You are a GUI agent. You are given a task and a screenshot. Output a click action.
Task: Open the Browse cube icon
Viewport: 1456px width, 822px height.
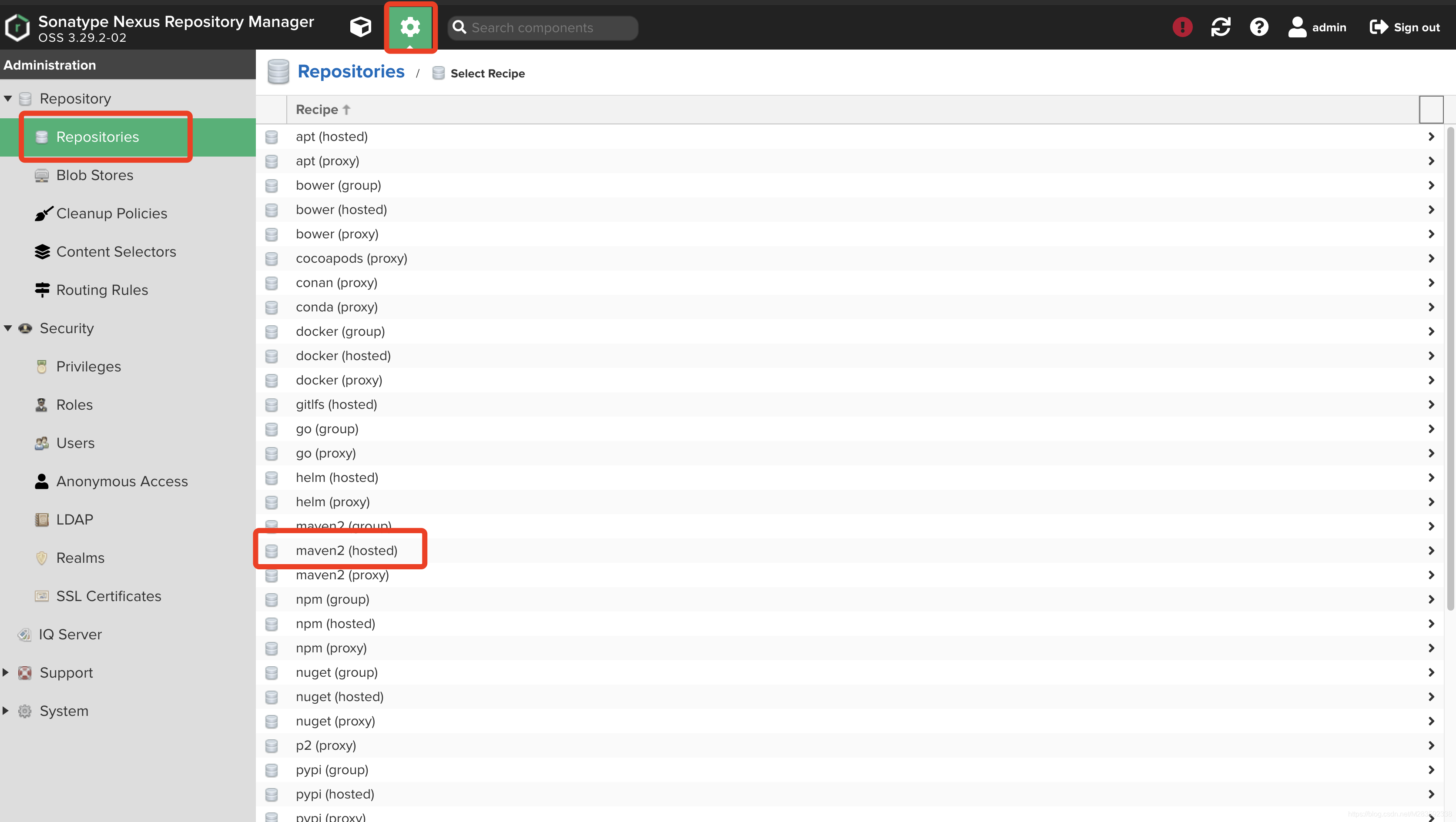tap(360, 27)
